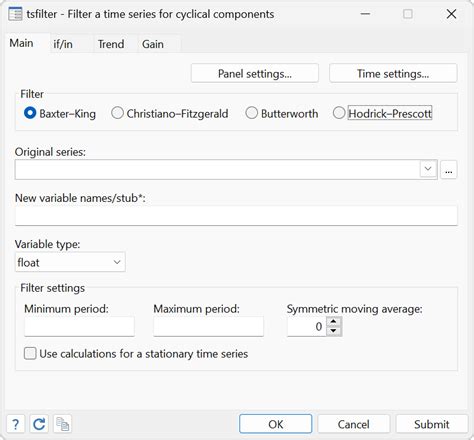This screenshot has width=474, height=440.
Task: Decrease symmetric moving average with down arrow
Action: tap(334, 331)
